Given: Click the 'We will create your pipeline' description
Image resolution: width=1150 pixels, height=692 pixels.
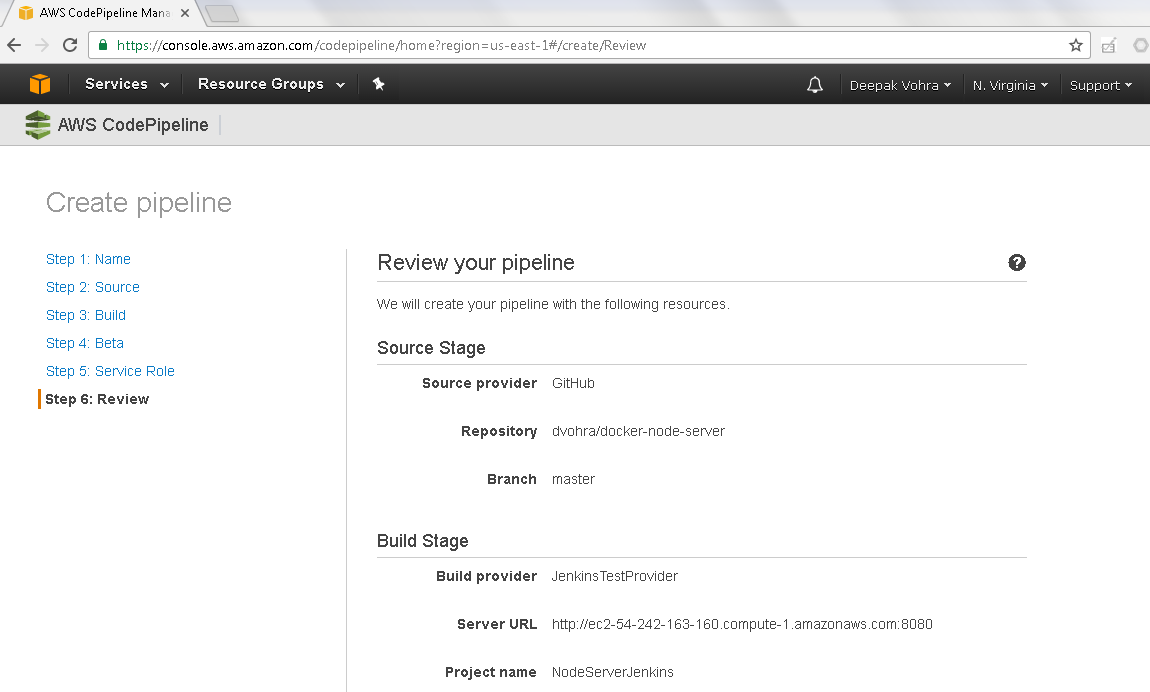Looking at the screenshot, I should [x=553, y=304].
